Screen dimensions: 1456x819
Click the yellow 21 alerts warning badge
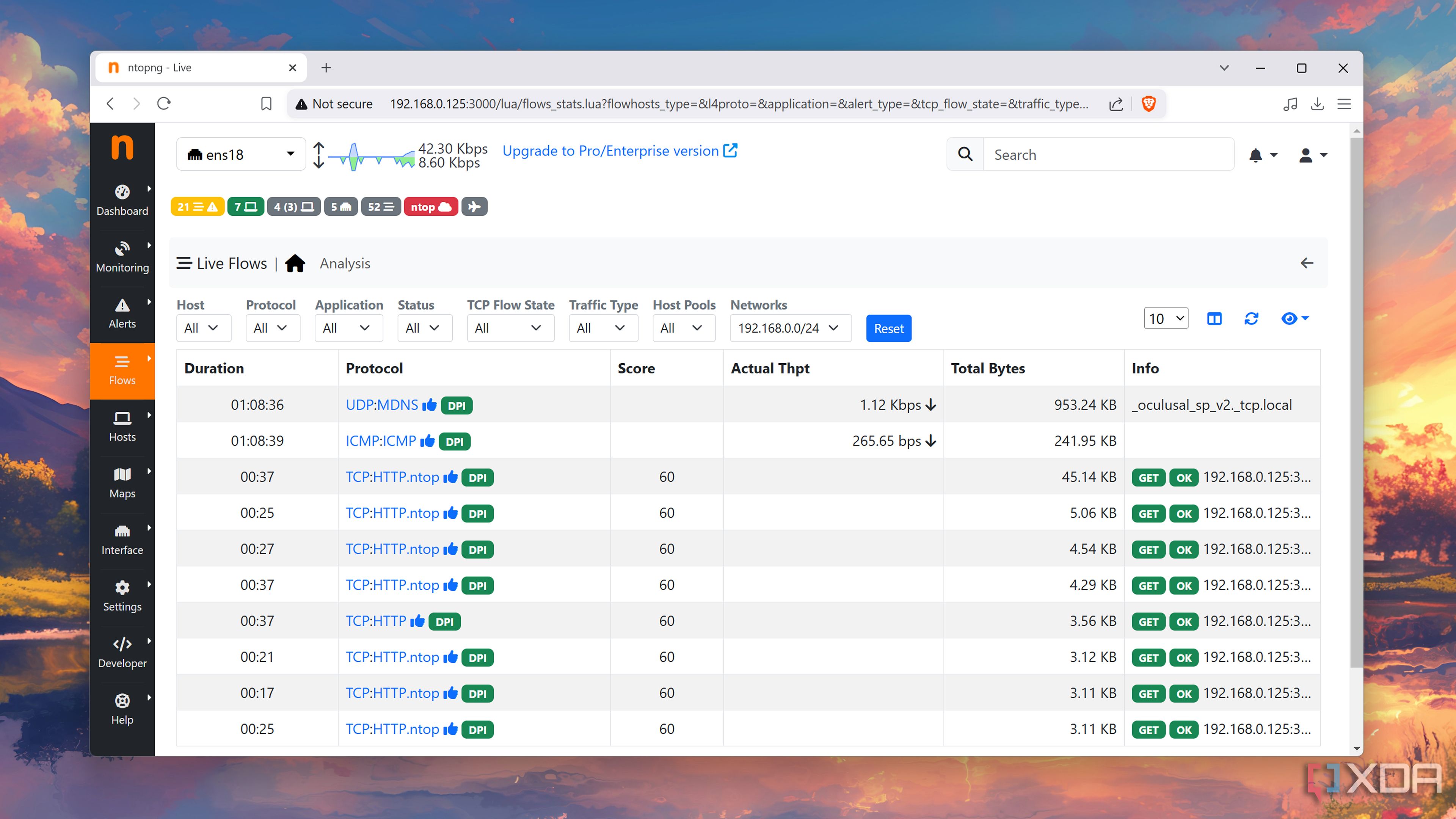197,206
